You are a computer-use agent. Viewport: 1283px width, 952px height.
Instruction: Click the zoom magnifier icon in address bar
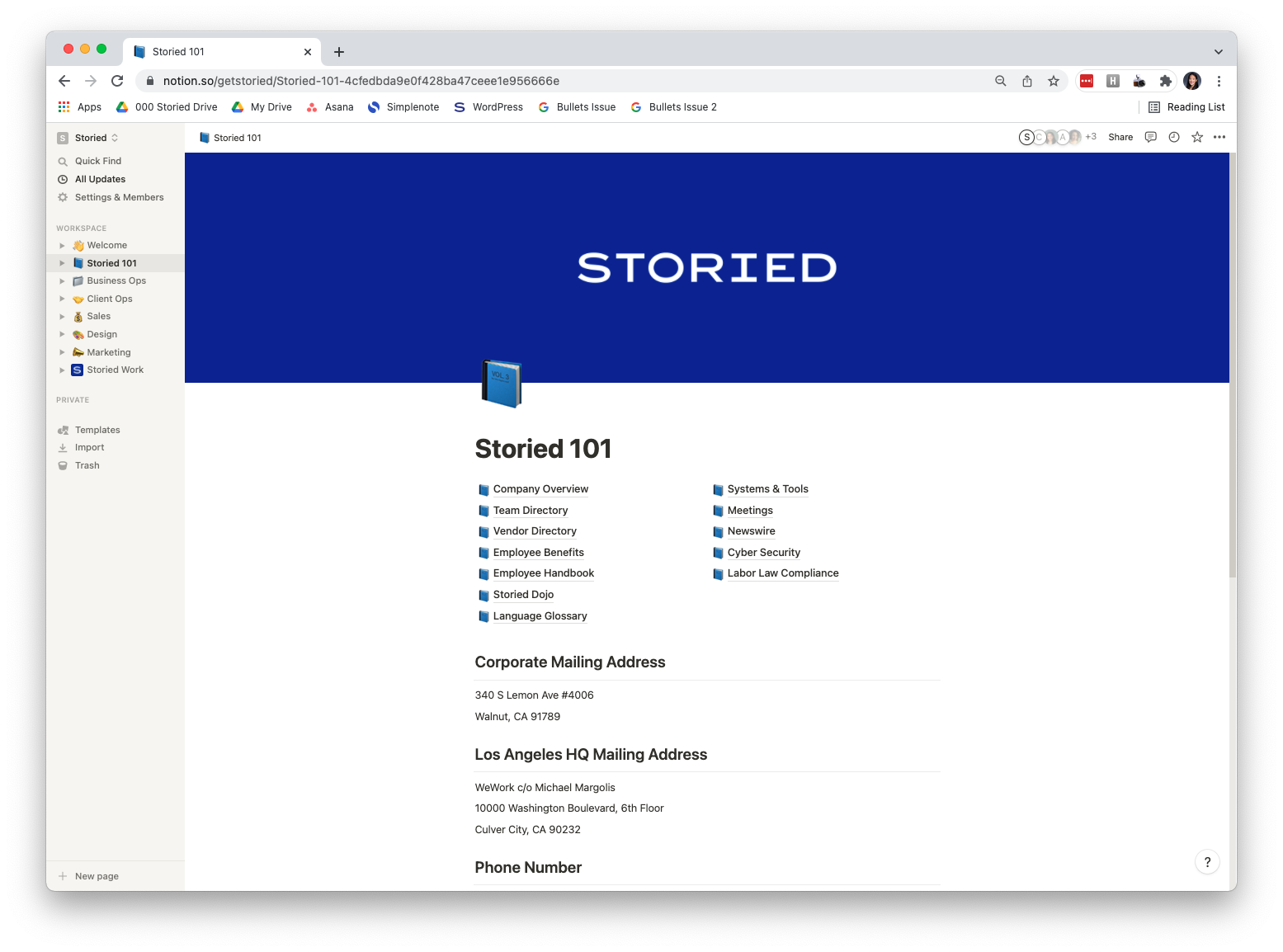tap(1001, 81)
